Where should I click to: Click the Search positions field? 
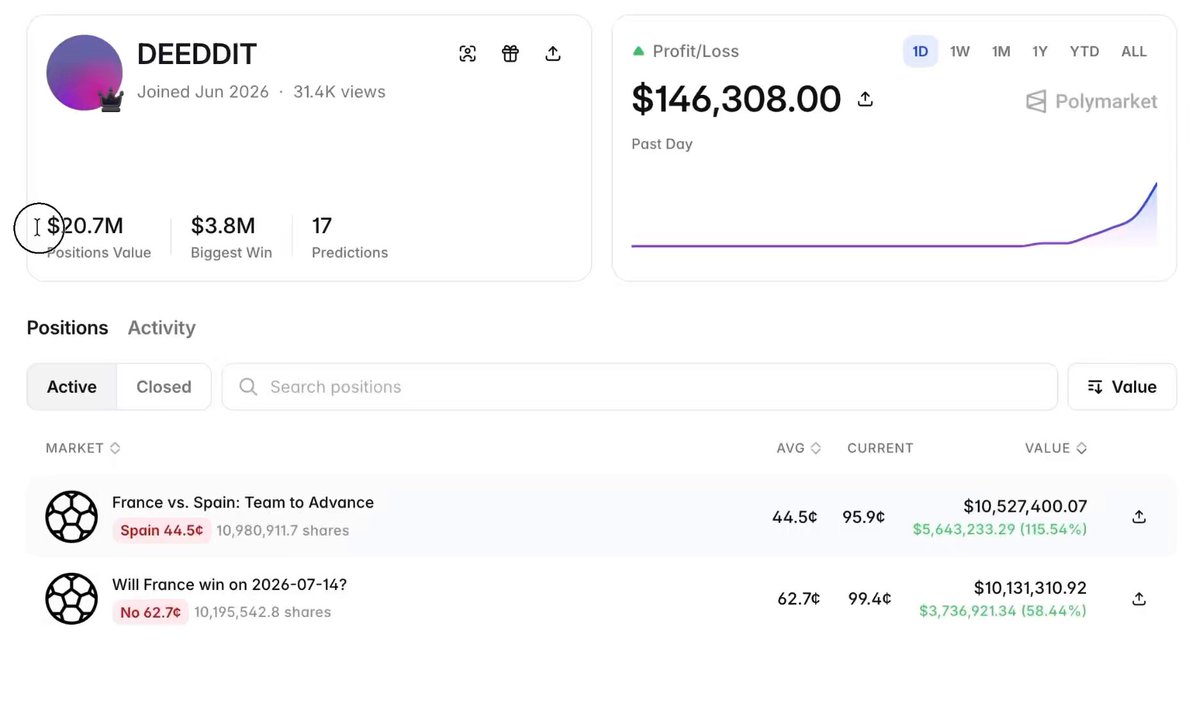coord(640,387)
